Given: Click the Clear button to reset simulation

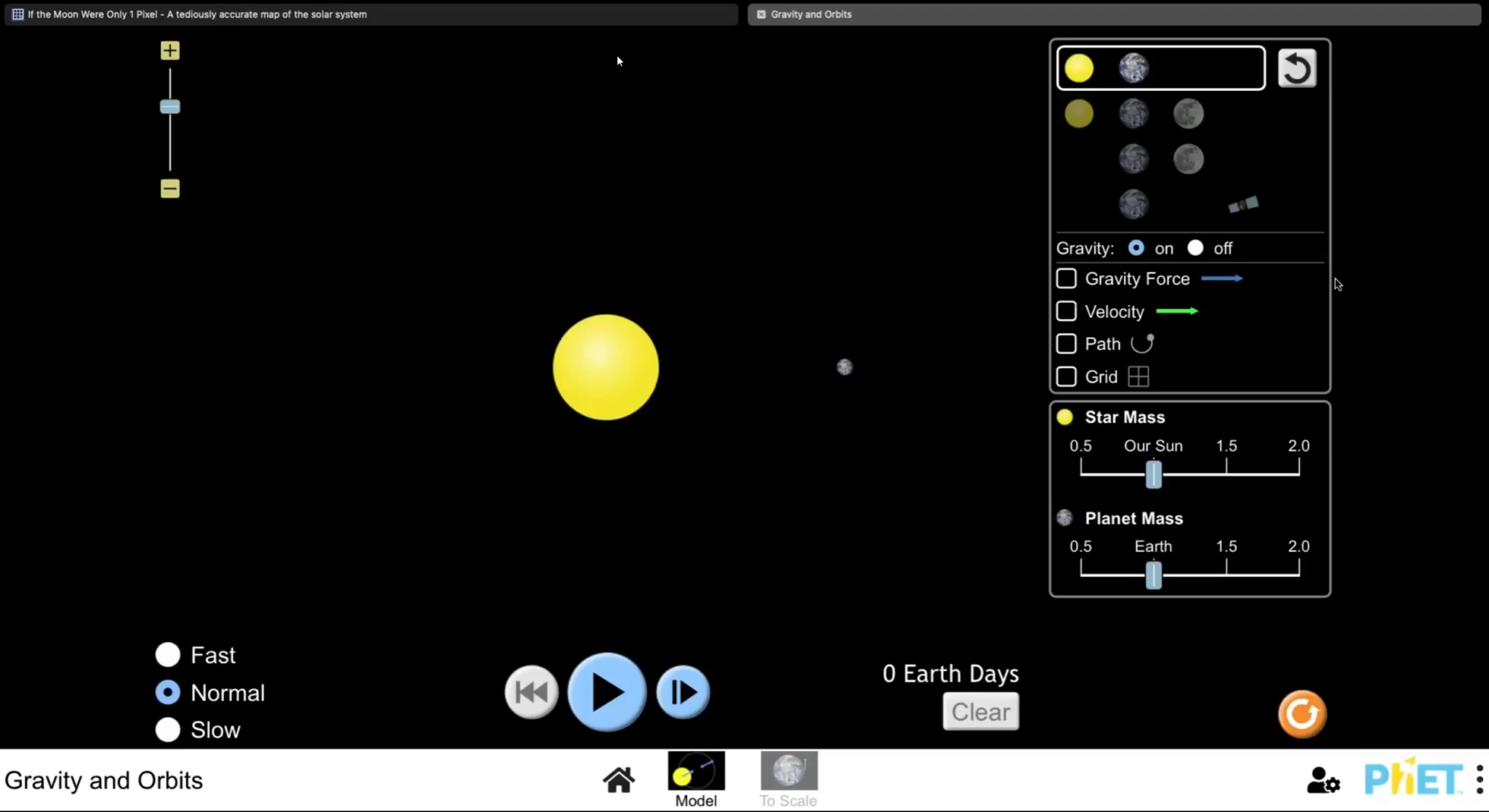Looking at the screenshot, I should pos(980,711).
